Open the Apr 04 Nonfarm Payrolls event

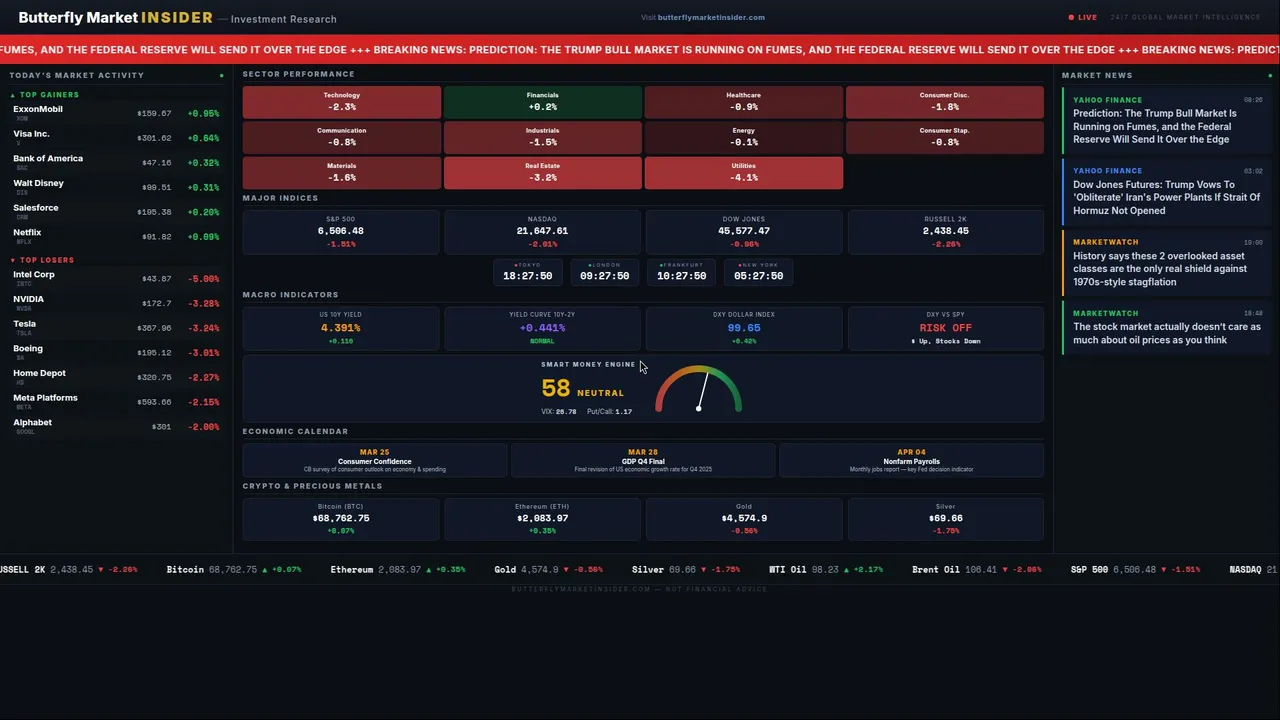[911, 460]
